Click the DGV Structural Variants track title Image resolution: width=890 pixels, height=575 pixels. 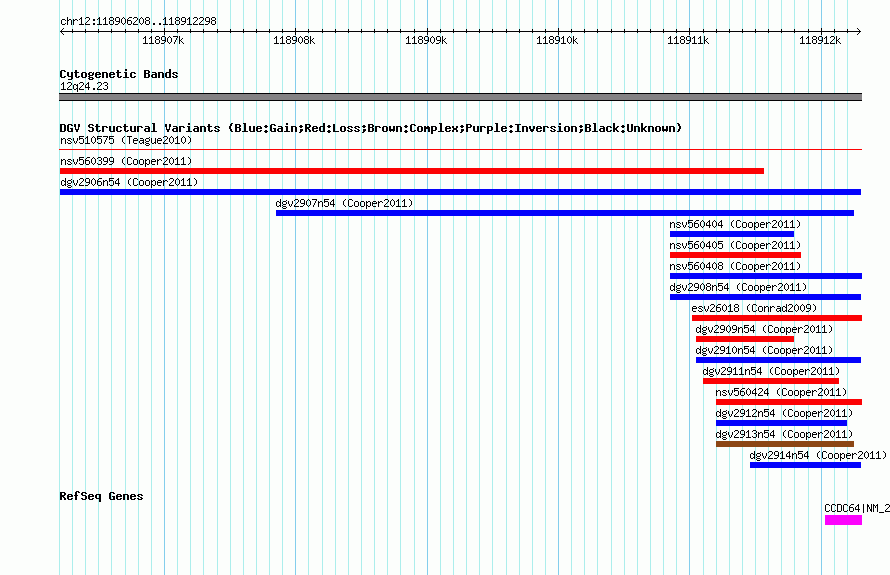[371, 128]
